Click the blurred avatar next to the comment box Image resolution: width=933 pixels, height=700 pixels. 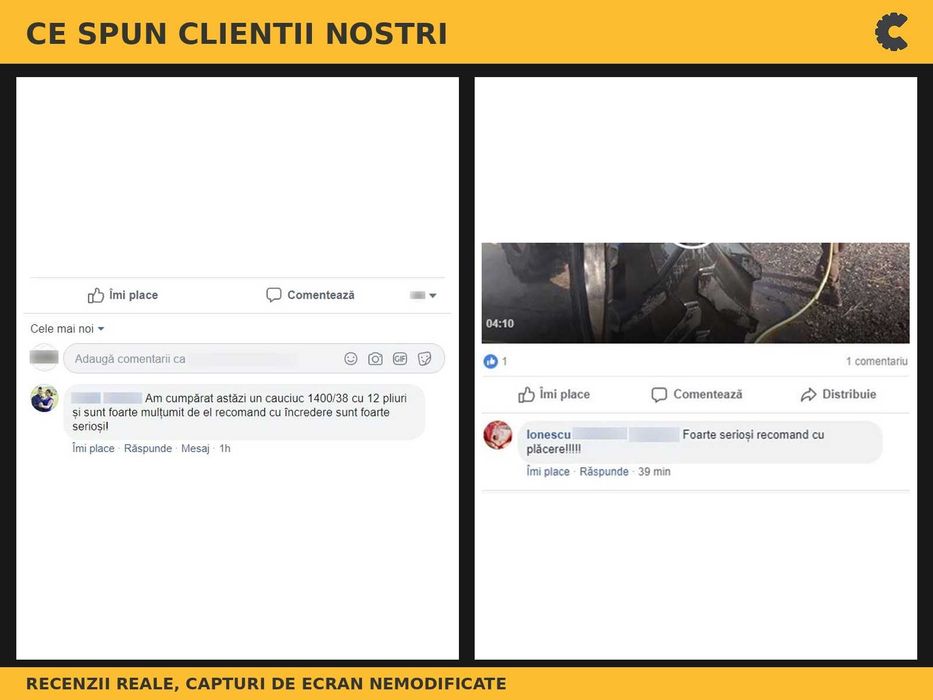coord(44,357)
